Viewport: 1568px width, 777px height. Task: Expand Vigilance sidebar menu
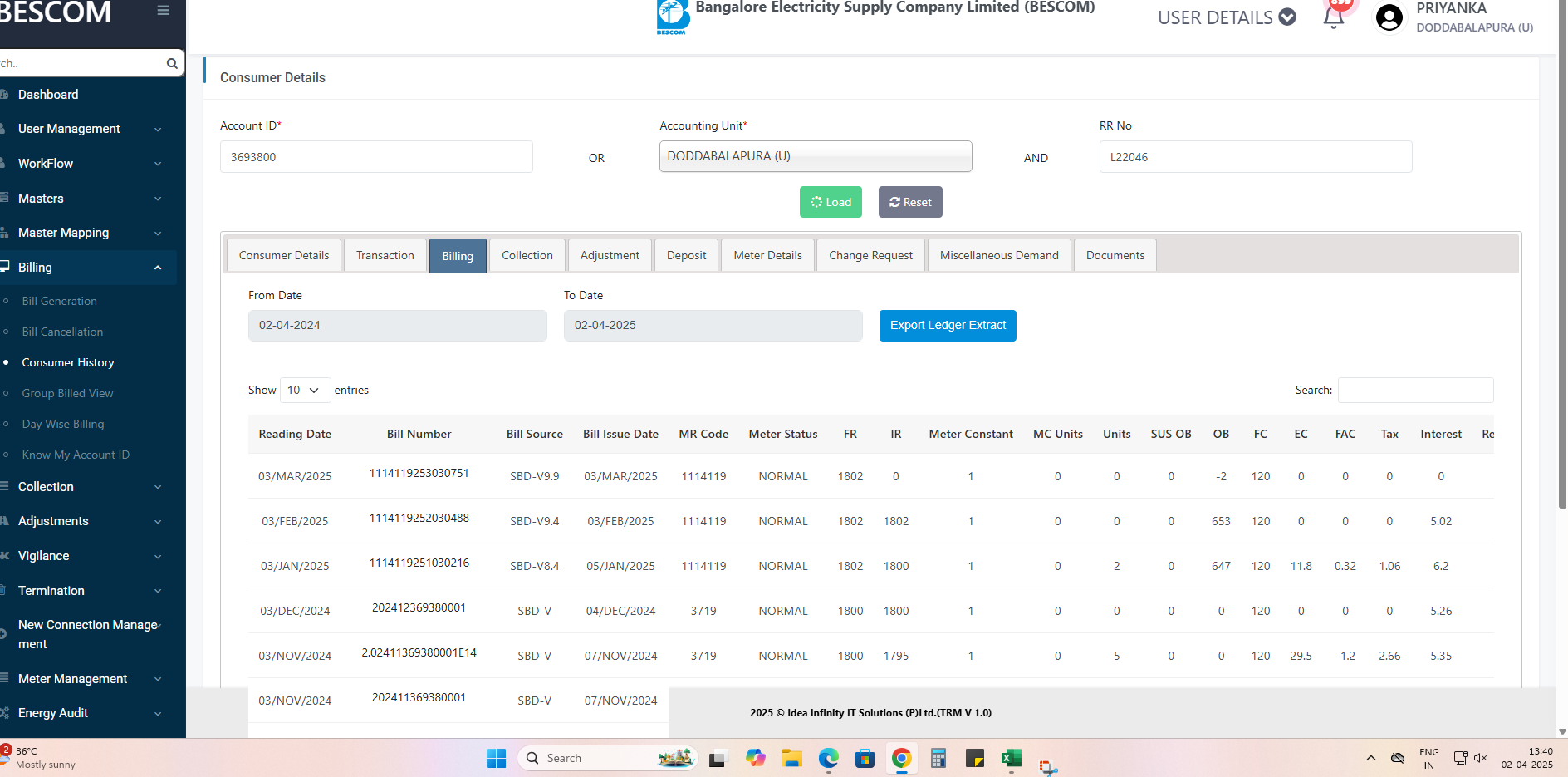pos(88,556)
